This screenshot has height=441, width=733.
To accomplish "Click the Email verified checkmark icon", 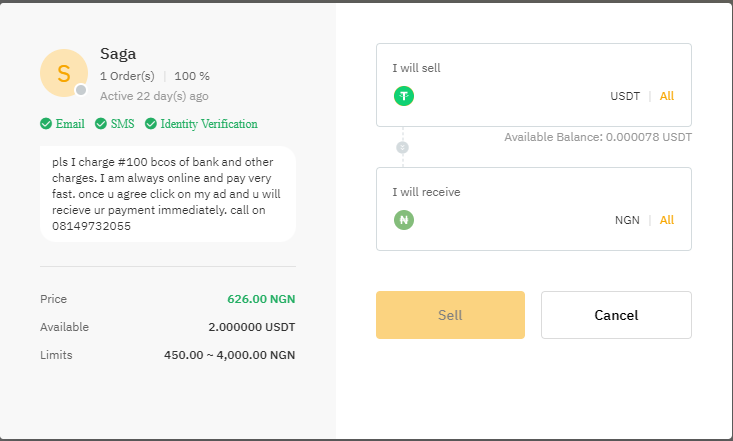I will pyautogui.click(x=46, y=124).
